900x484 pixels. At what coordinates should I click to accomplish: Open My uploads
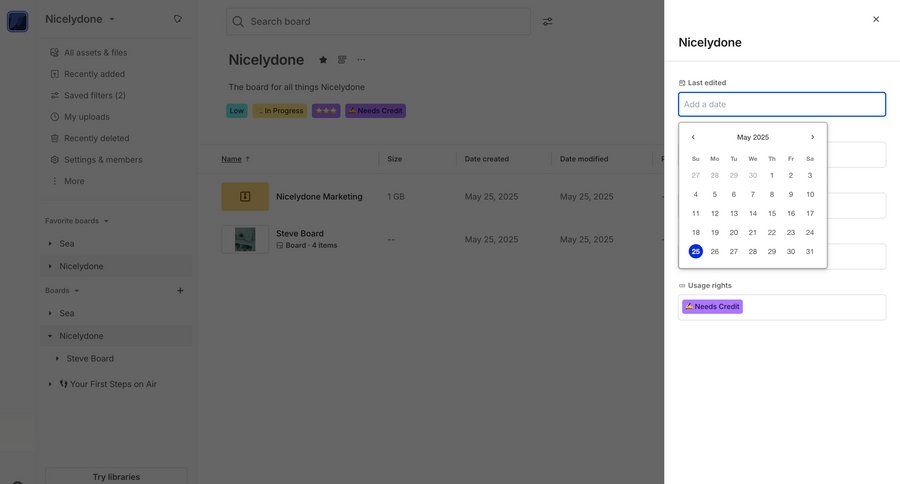(x=87, y=117)
